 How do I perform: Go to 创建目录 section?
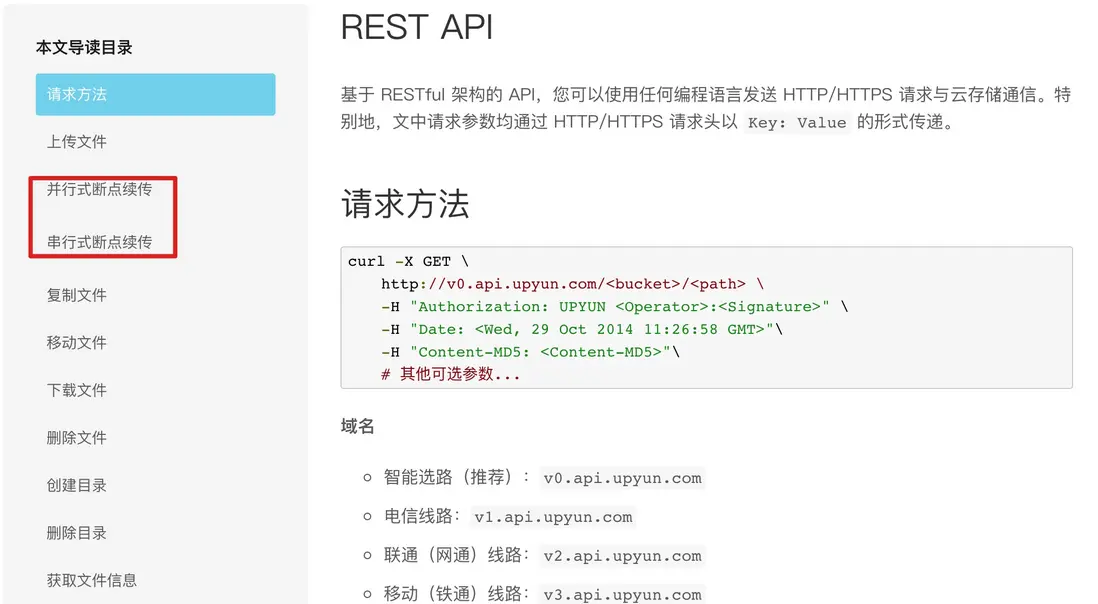click(77, 485)
